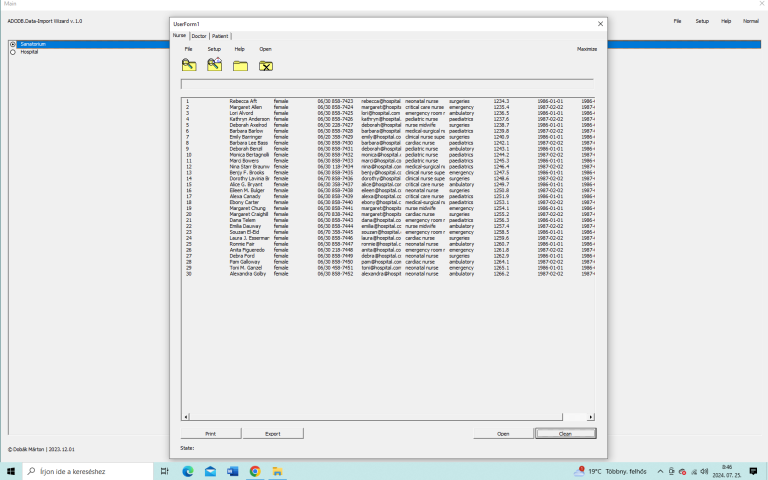Click the plain yellow folder icon under Help

coord(240,66)
